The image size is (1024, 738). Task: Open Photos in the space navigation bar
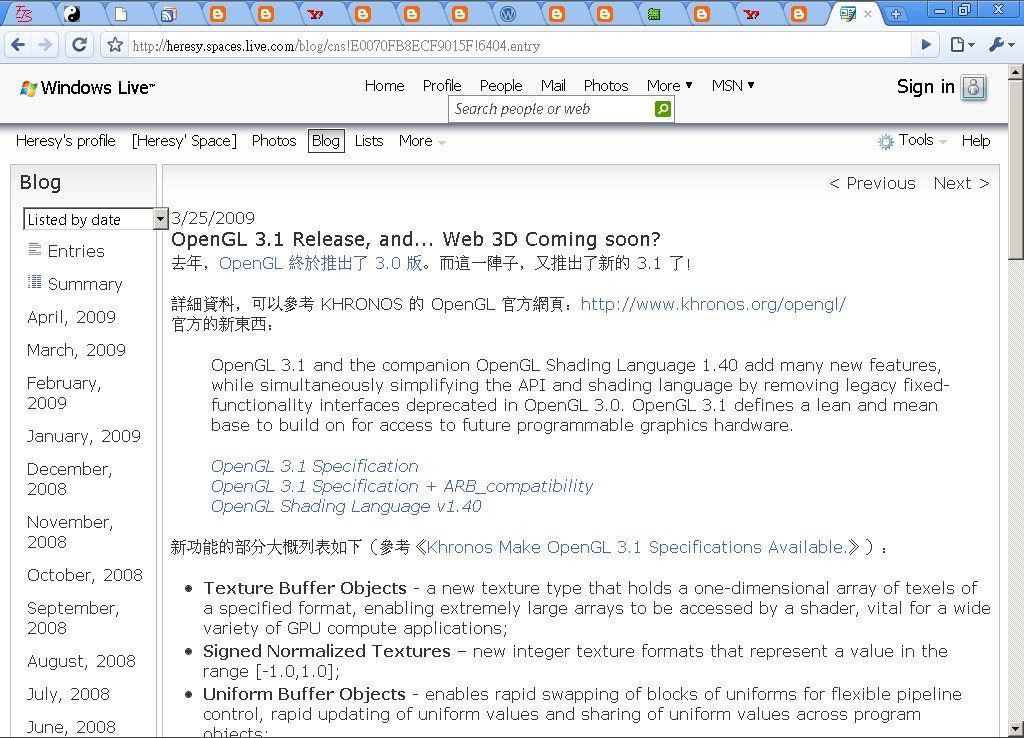click(x=274, y=141)
